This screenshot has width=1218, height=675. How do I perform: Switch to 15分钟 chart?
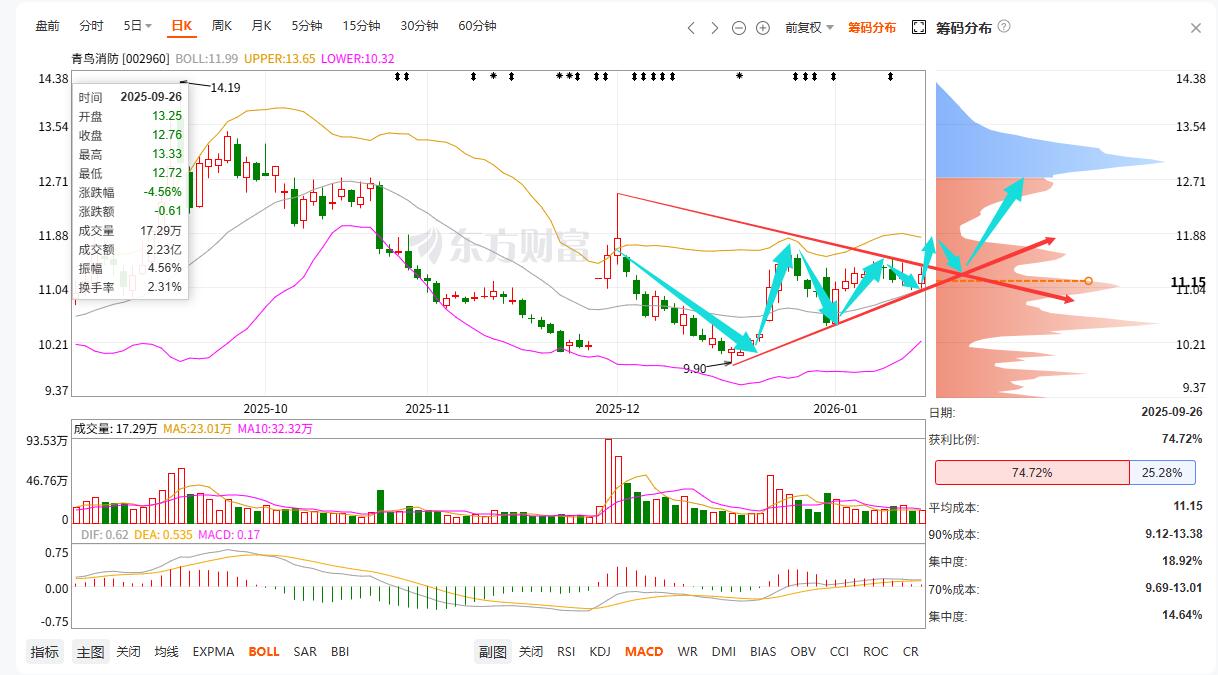(361, 26)
